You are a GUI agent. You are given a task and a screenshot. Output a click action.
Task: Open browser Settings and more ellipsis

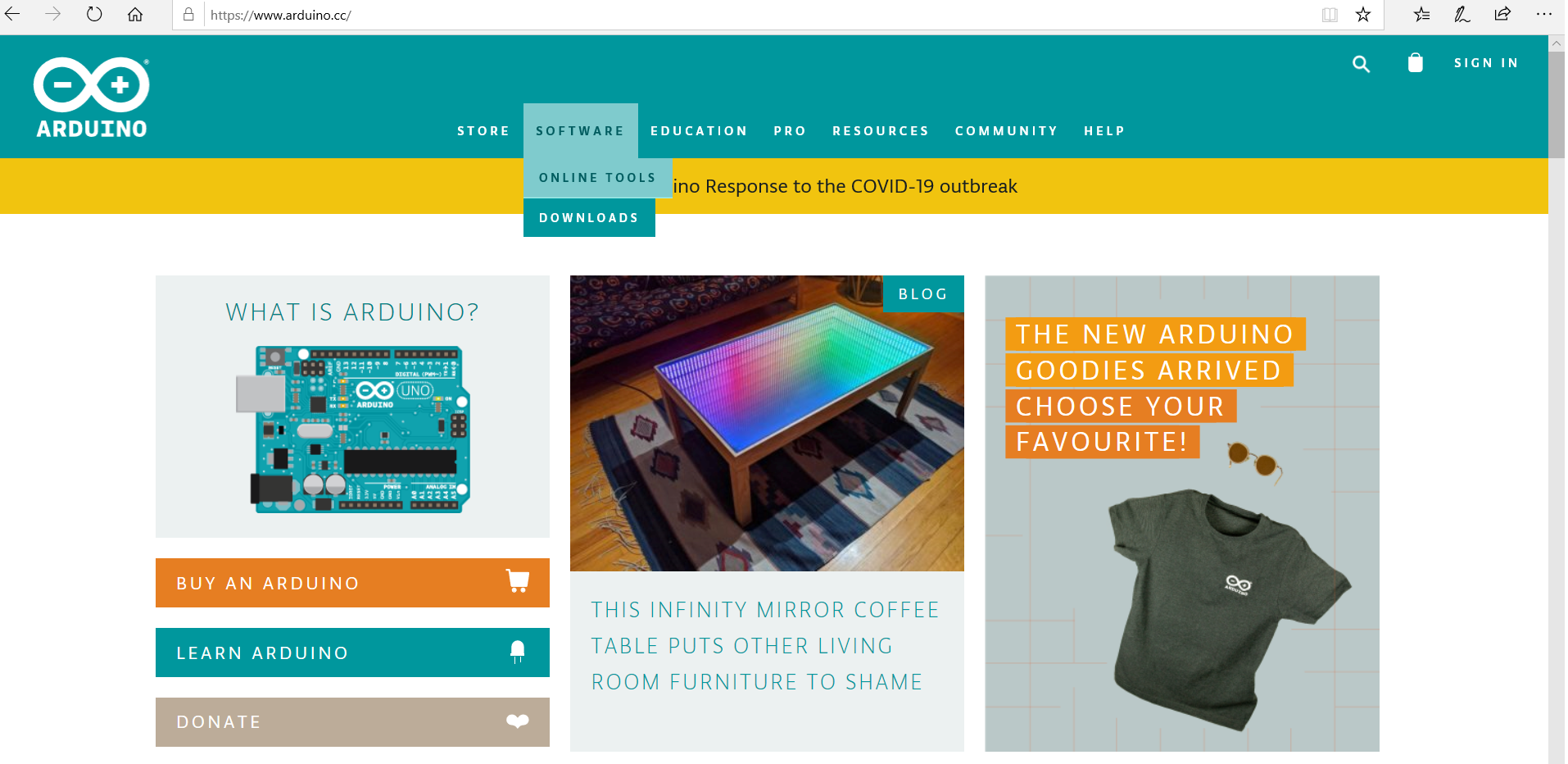(1544, 14)
